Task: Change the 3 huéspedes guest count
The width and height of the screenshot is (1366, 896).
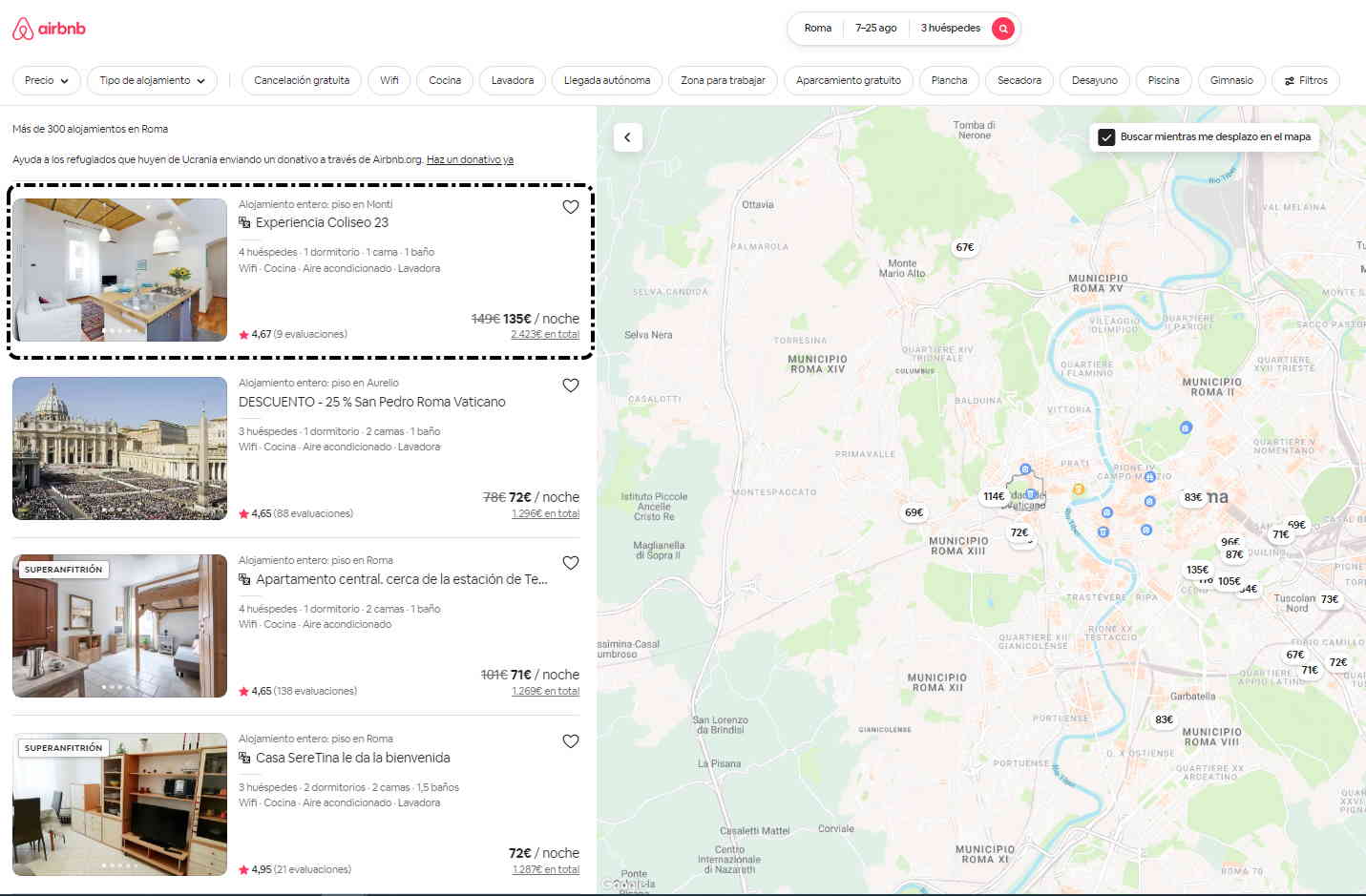Action: pos(951,29)
